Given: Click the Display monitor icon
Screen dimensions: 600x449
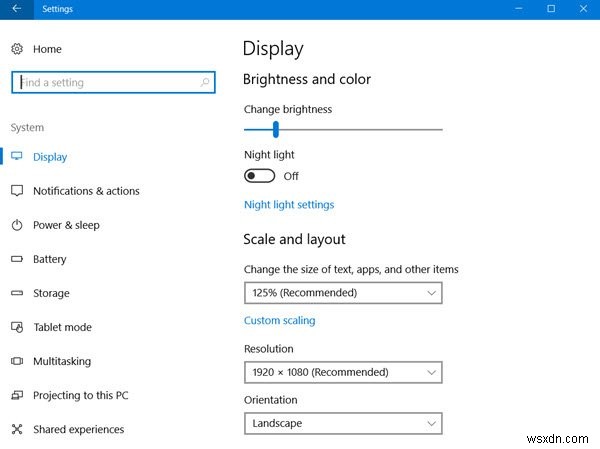Looking at the screenshot, I should pyautogui.click(x=17, y=156).
